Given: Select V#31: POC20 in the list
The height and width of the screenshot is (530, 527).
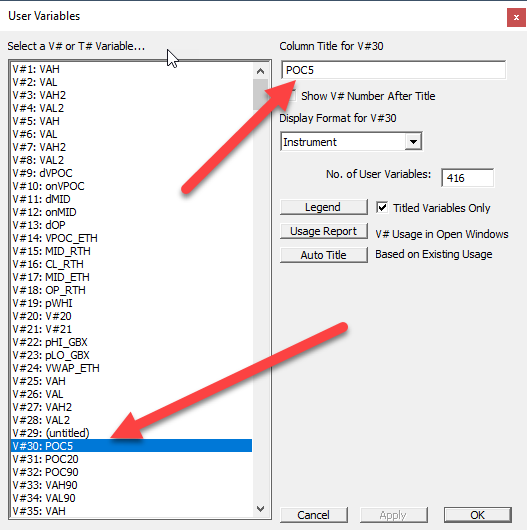Looking at the screenshot, I should click(132, 459).
